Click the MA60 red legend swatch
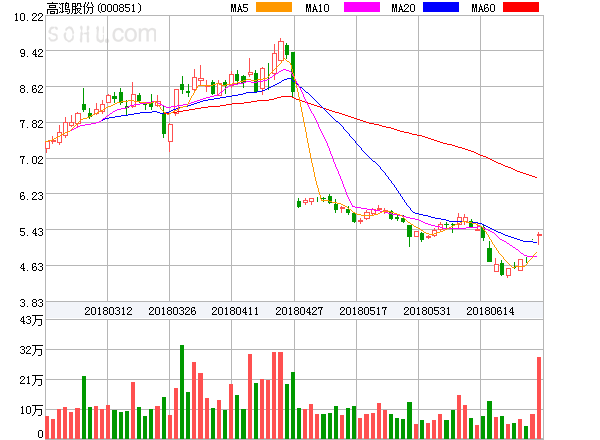 520,8
